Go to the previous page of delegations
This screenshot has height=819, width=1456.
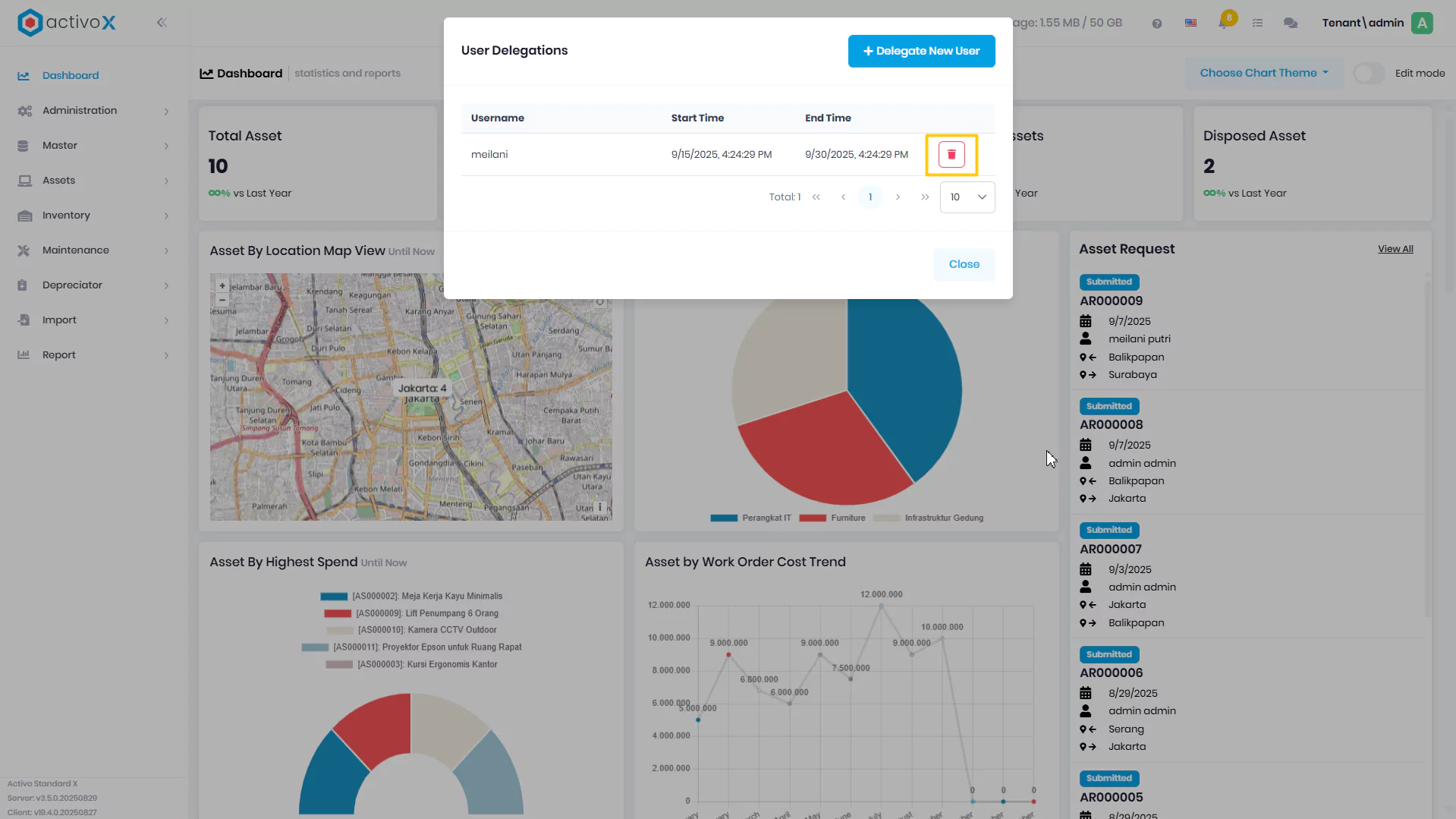(843, 197)
